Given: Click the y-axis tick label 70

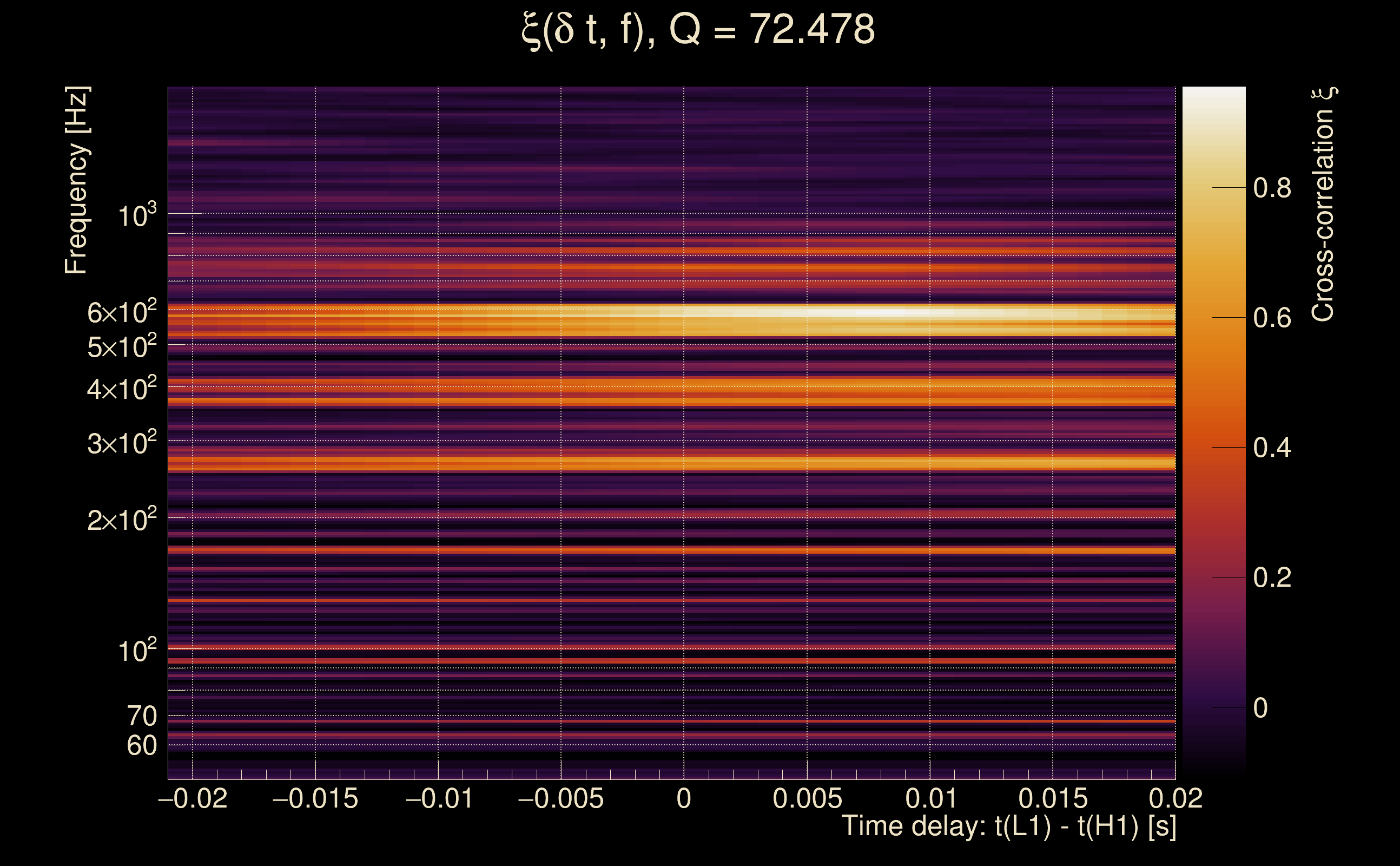Looking at the screenshot, I should coord(141,716).
